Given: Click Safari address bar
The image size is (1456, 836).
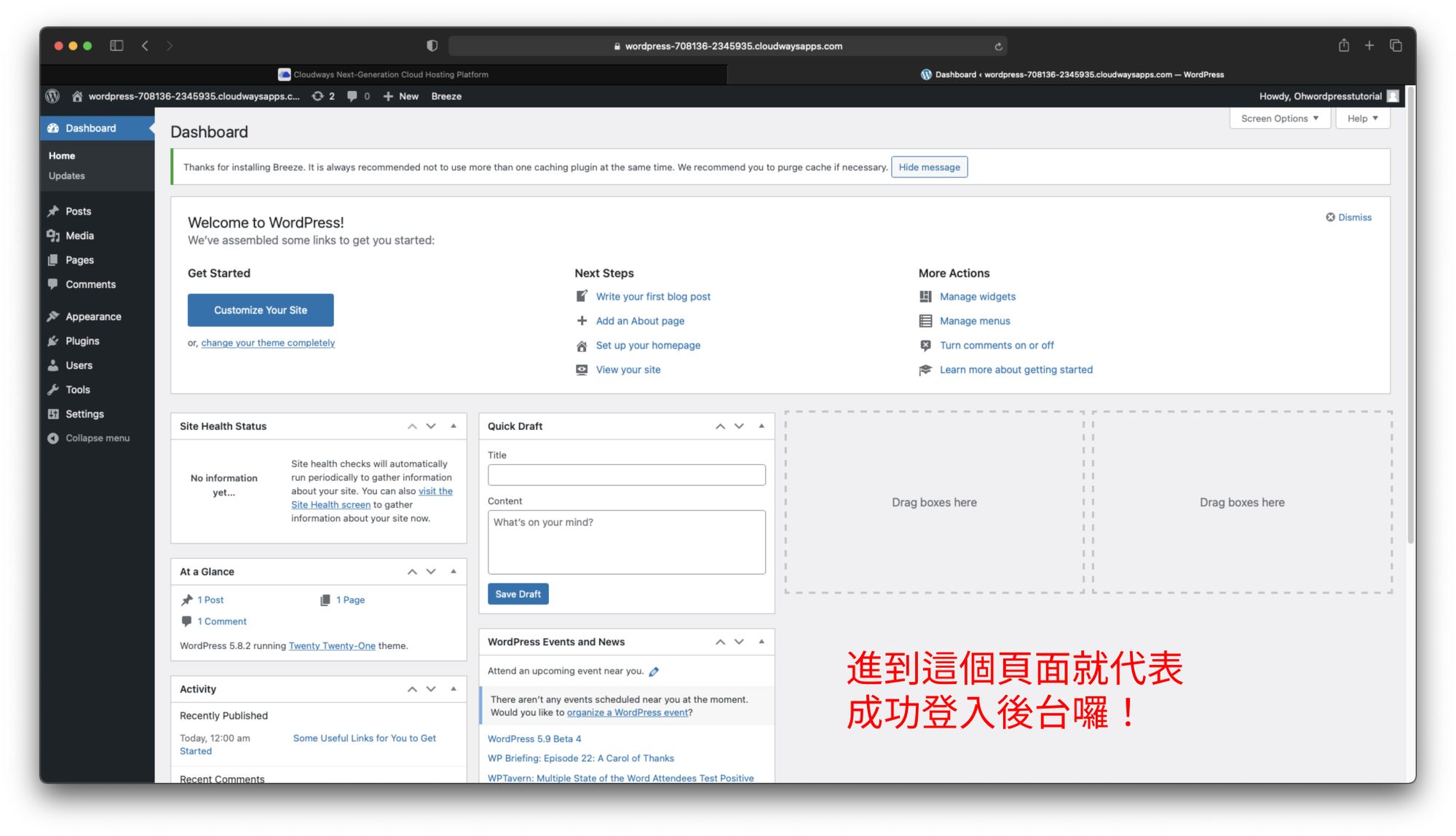Looking at the screenshot, I should click(728, 46).
